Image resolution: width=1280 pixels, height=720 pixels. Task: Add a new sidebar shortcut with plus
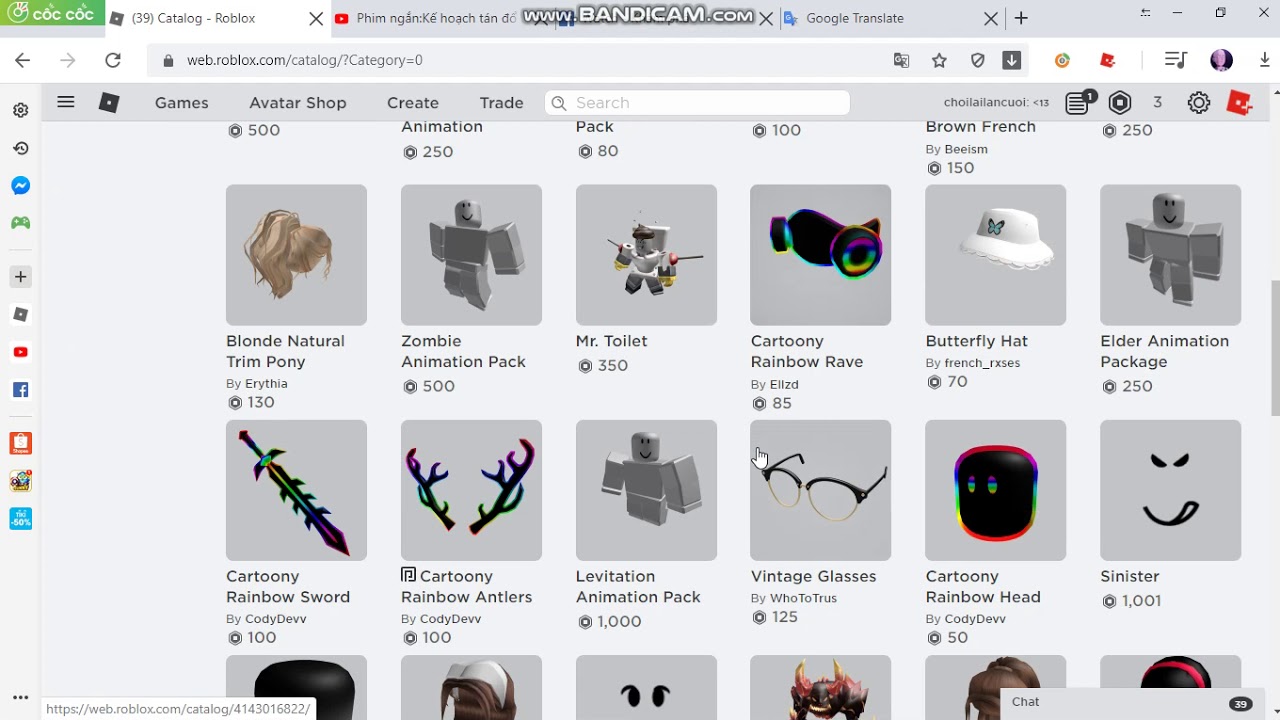[x=20, y=276]
